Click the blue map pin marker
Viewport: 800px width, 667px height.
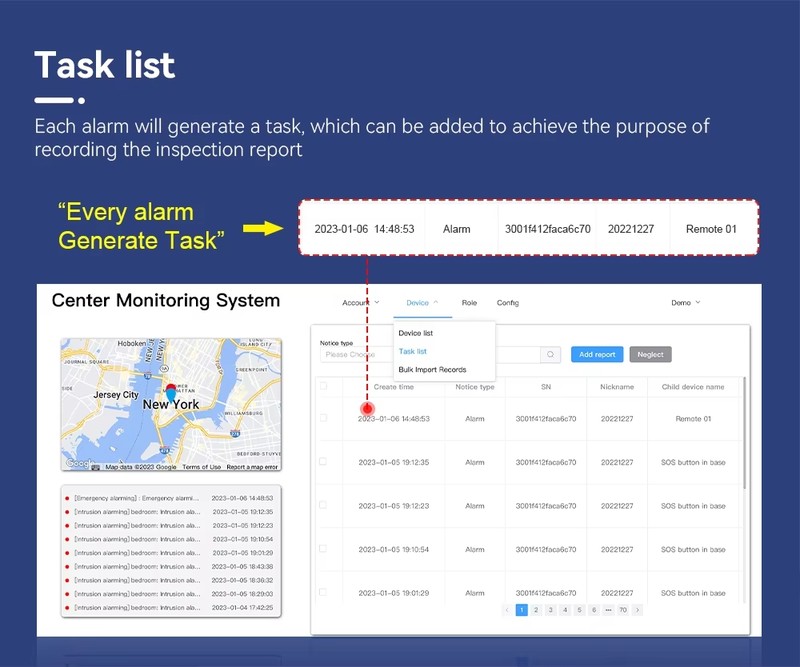(171, 394)
